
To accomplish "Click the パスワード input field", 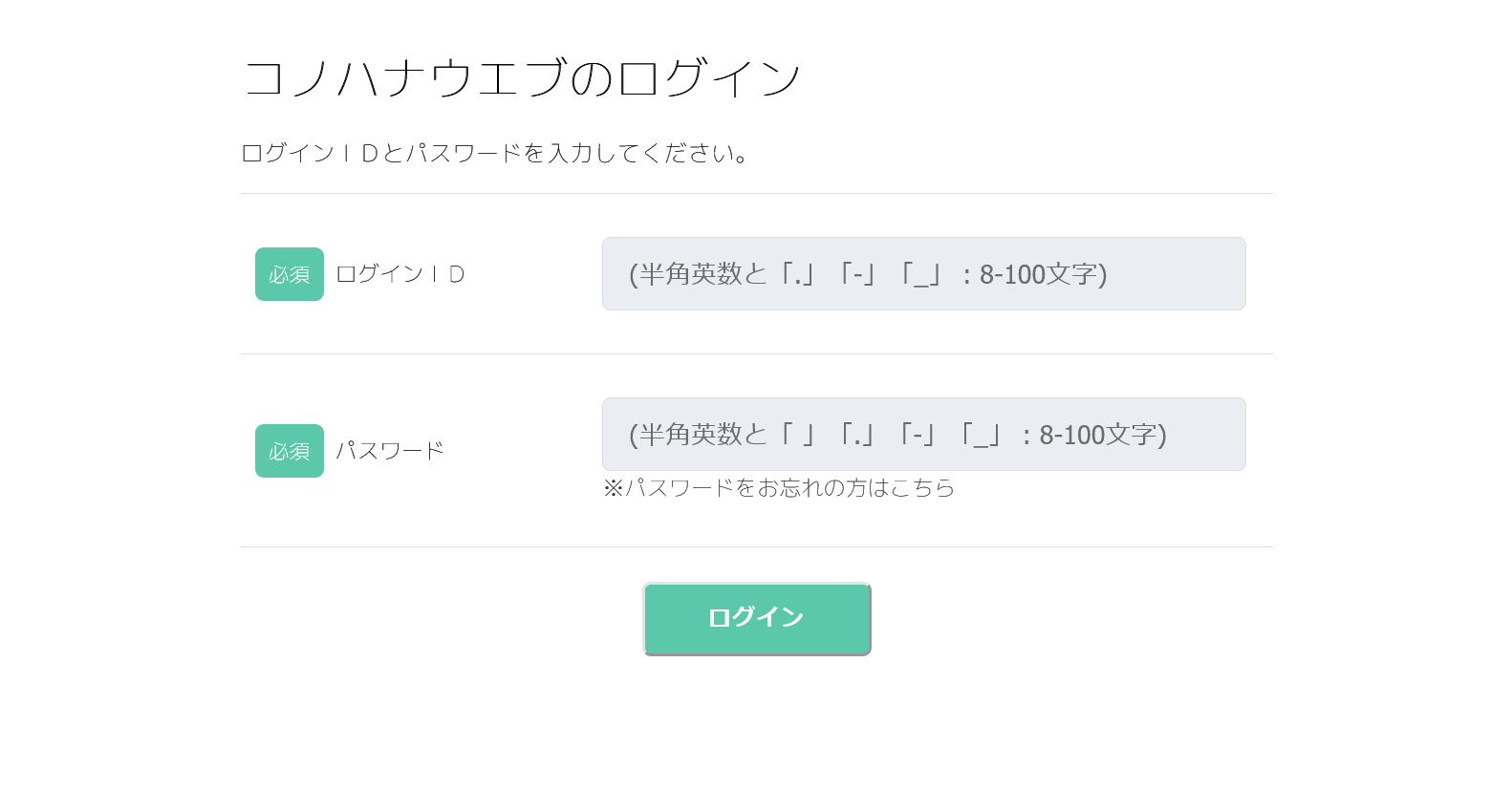I will pyautogui.click(x=923, y=435).
